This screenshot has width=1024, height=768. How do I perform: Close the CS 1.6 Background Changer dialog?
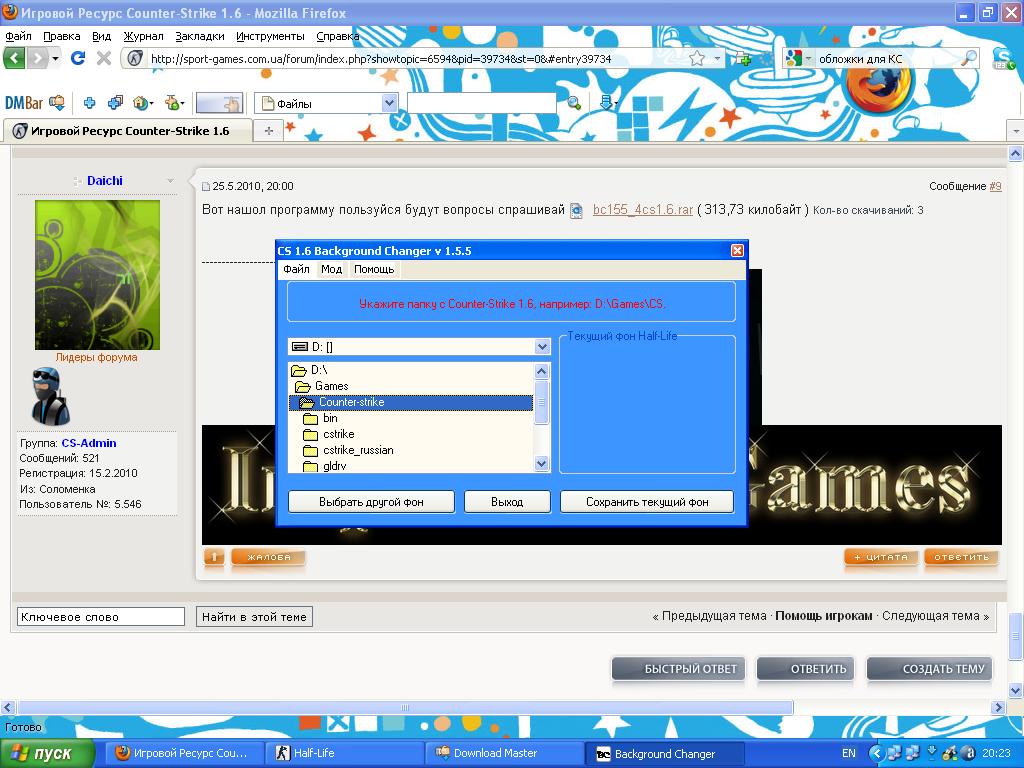pos(737,251)
